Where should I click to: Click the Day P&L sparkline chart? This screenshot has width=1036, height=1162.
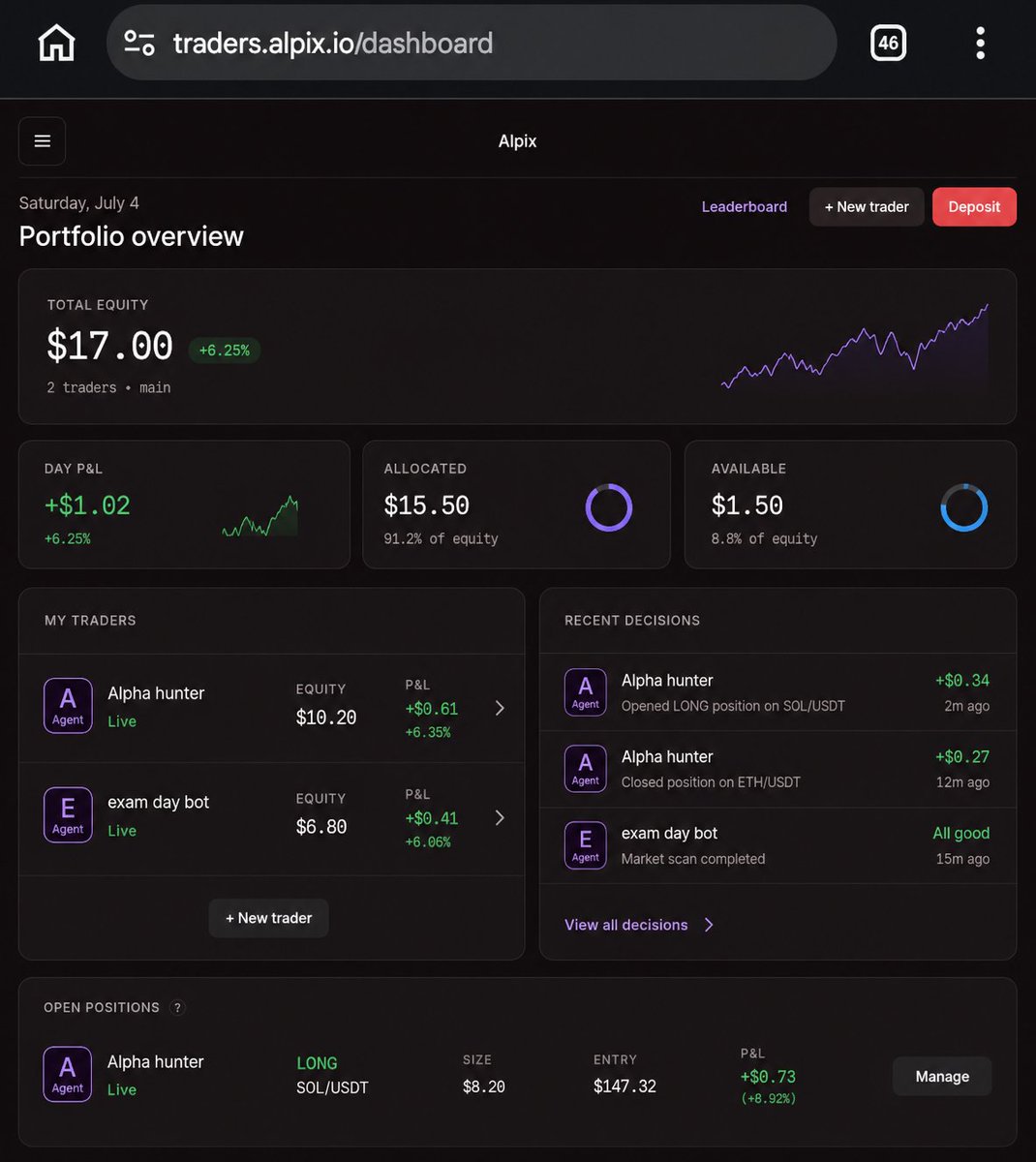click(260, 516)
